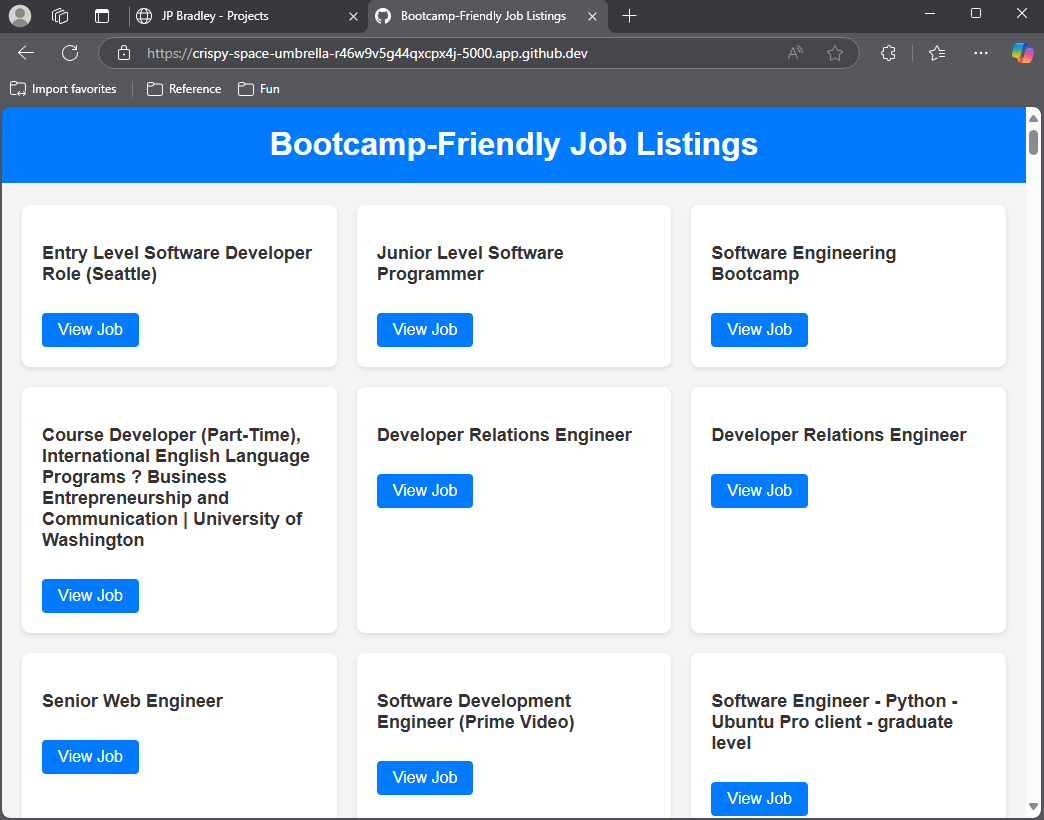Refresh the current page
This screenshot has height=820, width=1044.
click(70, 53)
